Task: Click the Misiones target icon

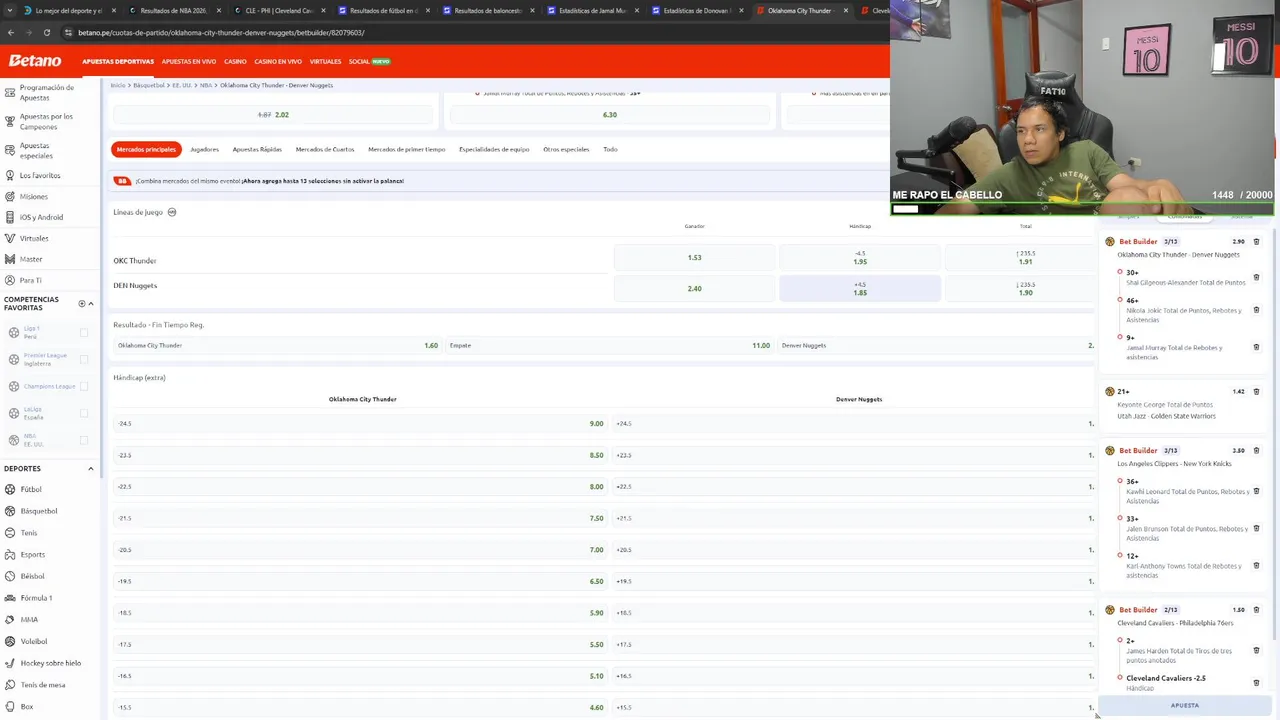Action: pos(10,196)
